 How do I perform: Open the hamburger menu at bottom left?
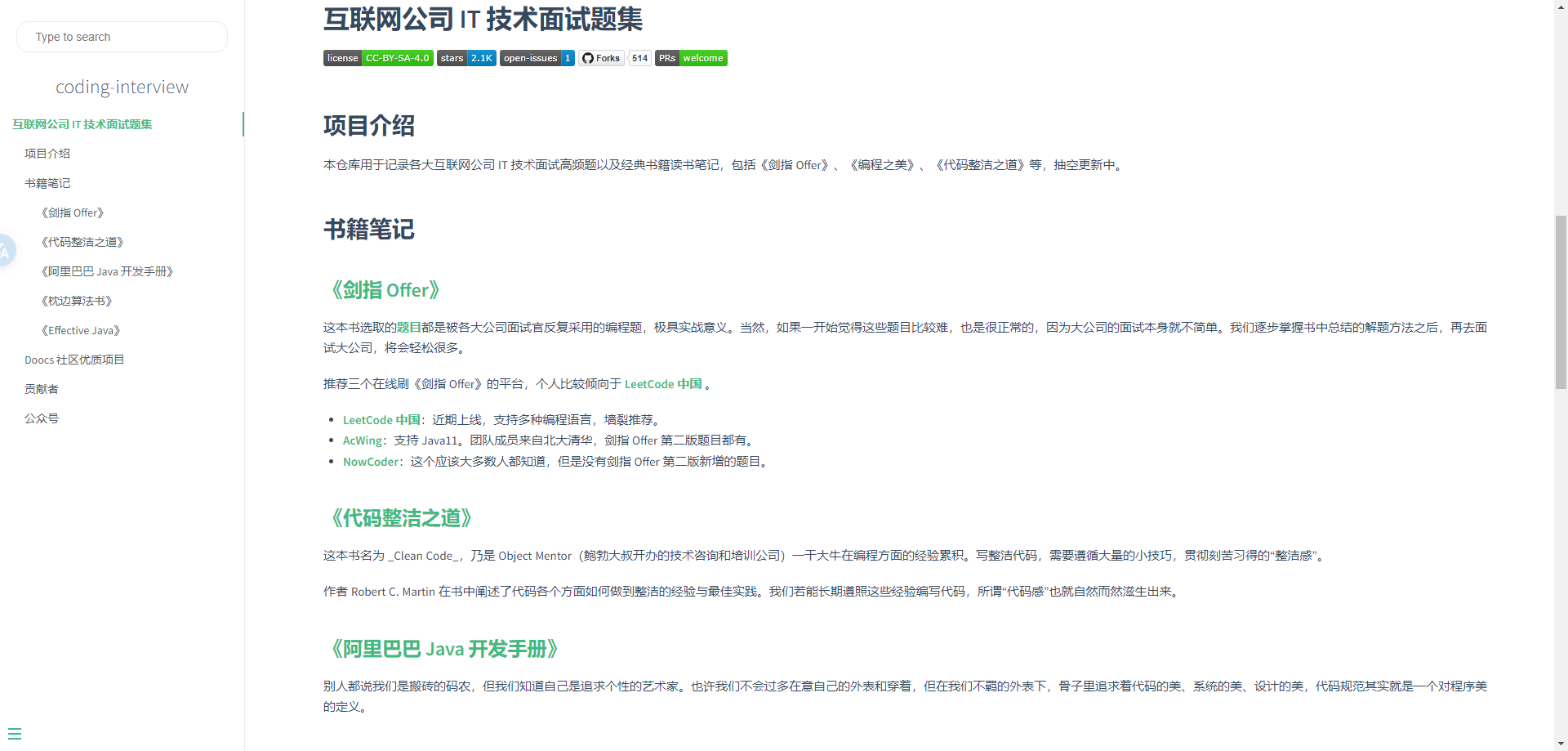coord(16,732)
